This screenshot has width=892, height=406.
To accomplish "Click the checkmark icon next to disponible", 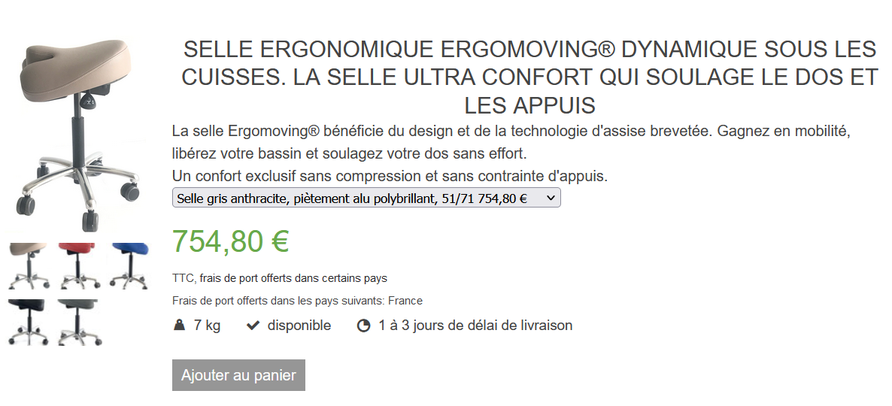I will [253, 325].
